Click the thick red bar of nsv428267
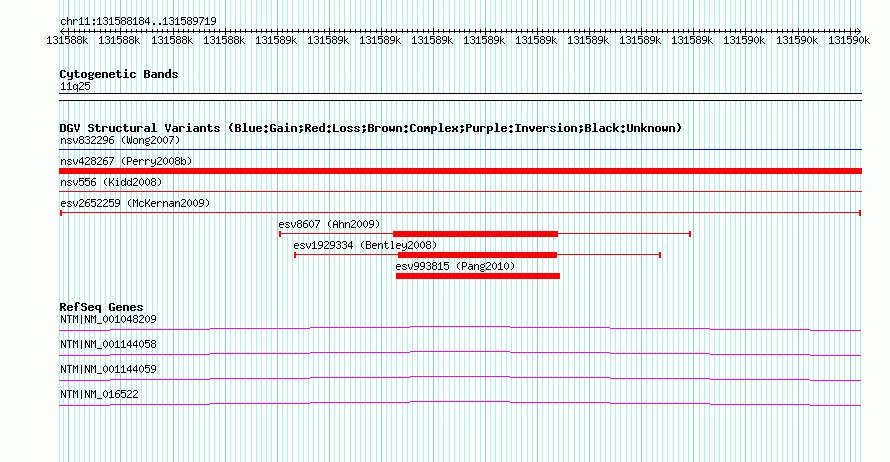Screen dimensions: 890x462 [460, 171]
